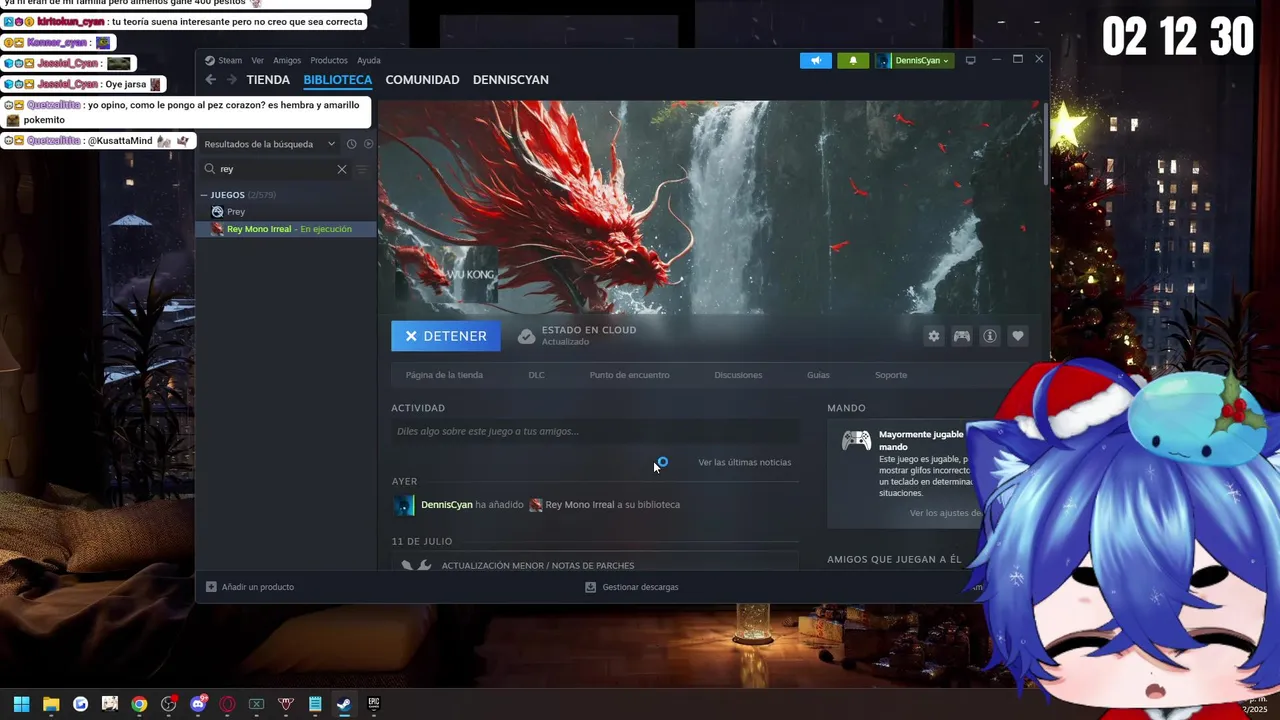1280x720 pixels.
Task: Go back with the Steam back arrow
Action: pyautogui.click(x=210, y=80)
